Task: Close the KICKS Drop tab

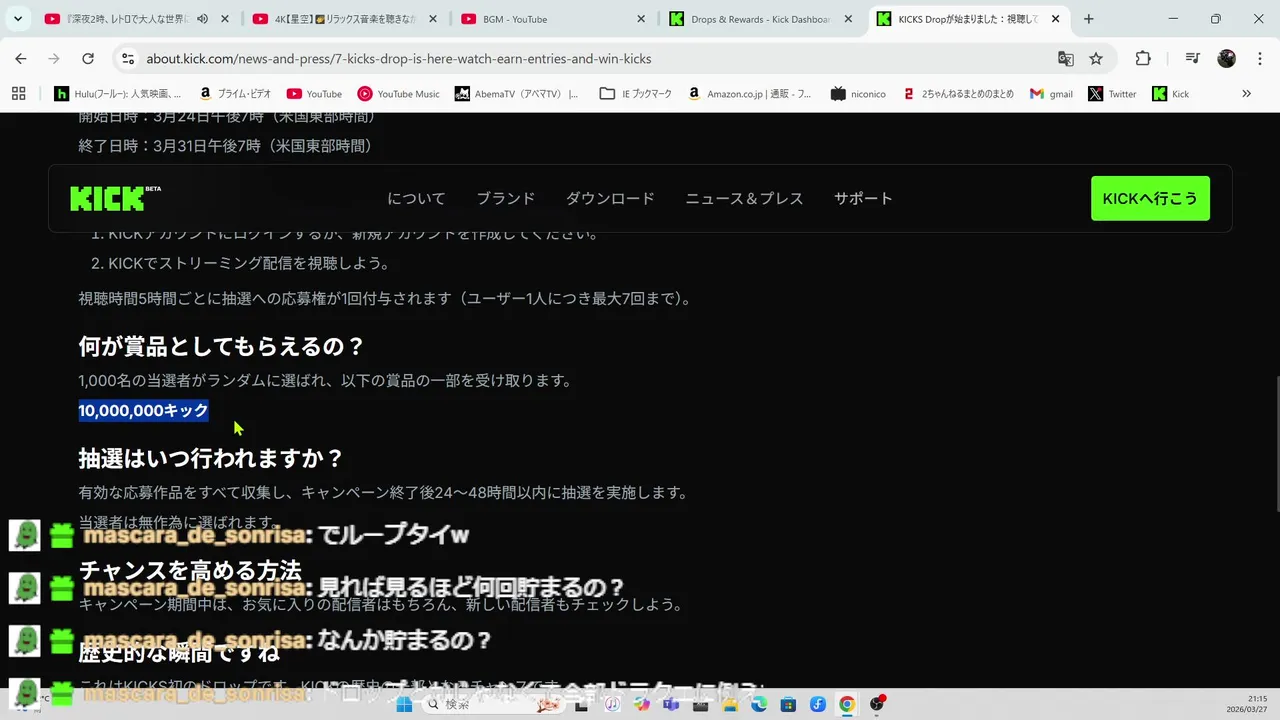Action: [1055, 19]
